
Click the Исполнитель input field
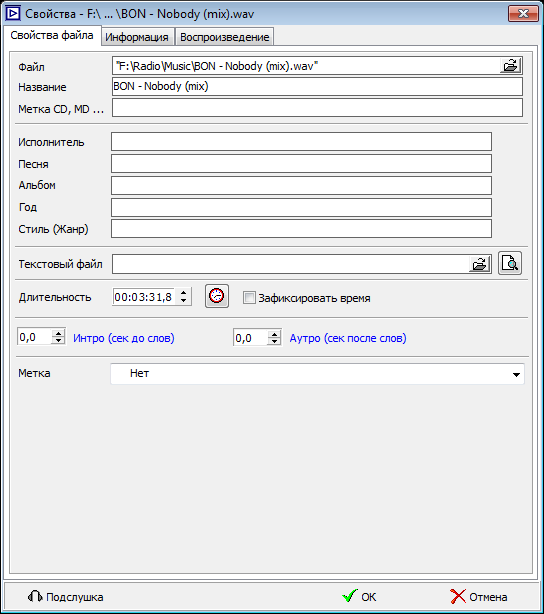tap(301, 142)
